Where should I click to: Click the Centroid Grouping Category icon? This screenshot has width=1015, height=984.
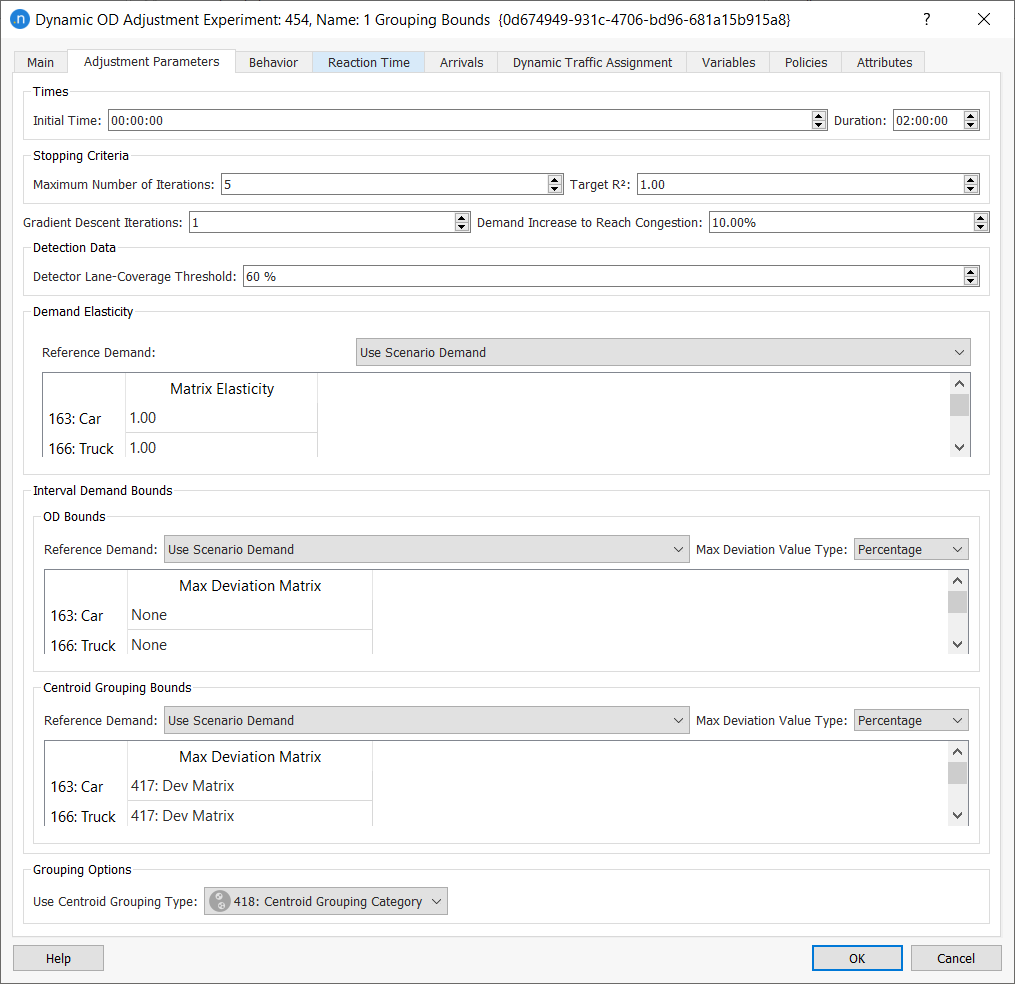click(219, 901)
